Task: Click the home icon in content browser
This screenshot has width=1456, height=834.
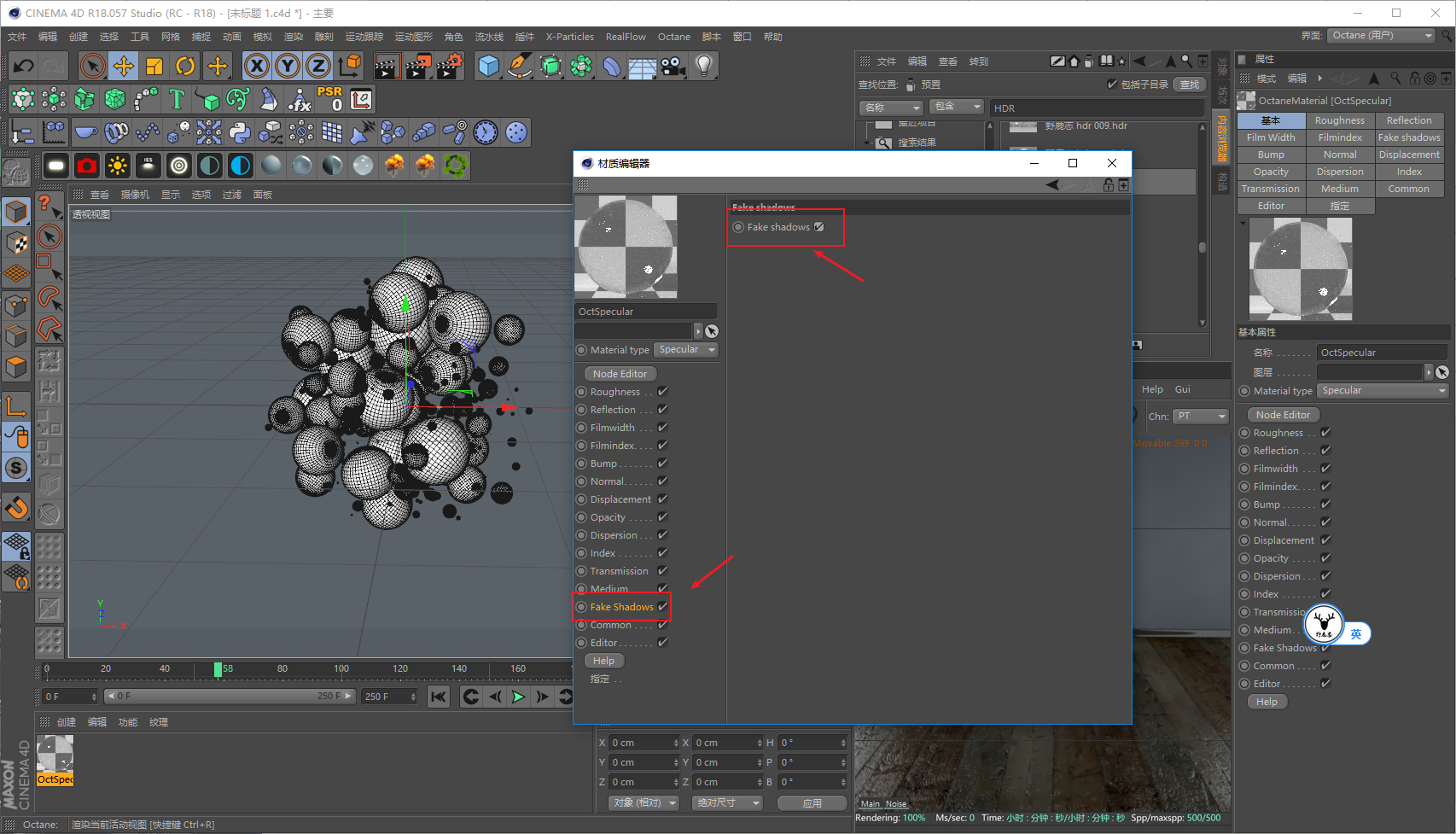Action: [1075, 61]
